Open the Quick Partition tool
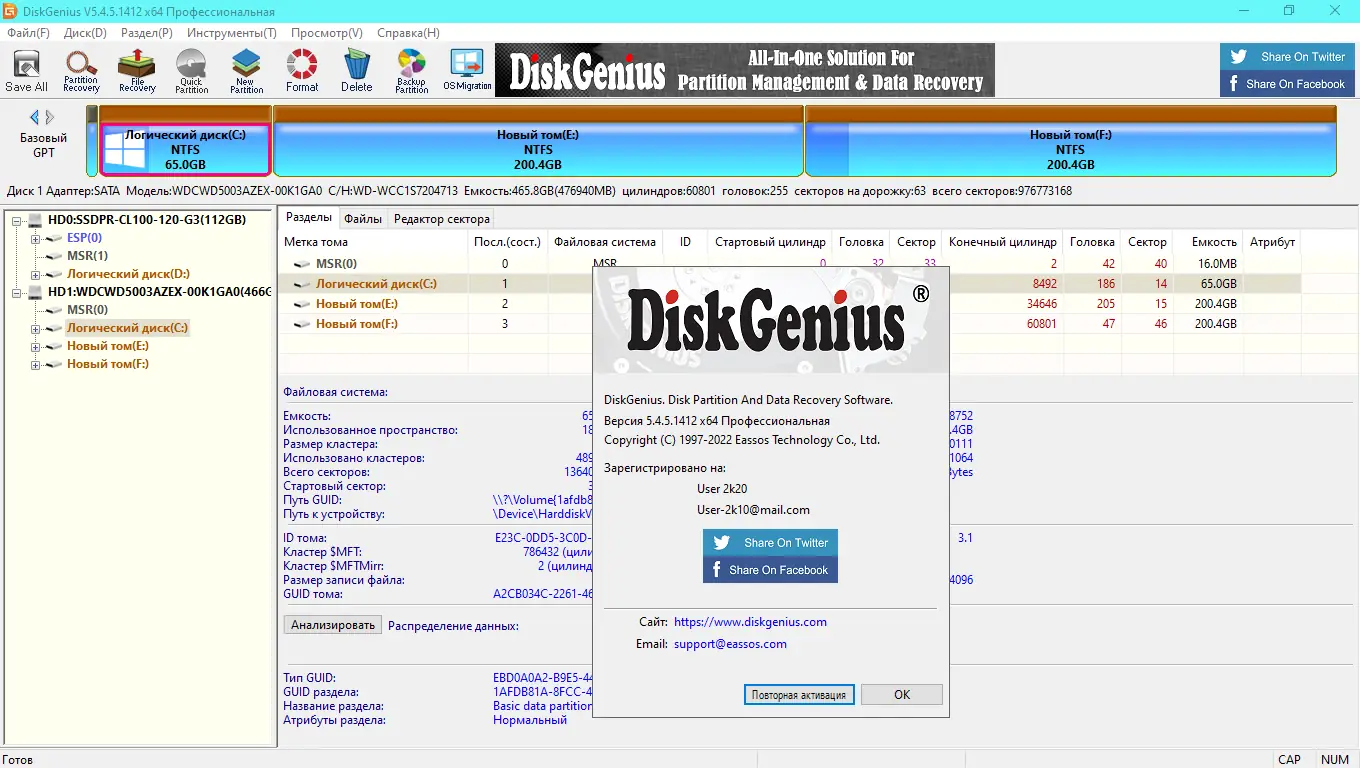The width and height of the screenshot is (1360, 768). click(x=191, y=71)
